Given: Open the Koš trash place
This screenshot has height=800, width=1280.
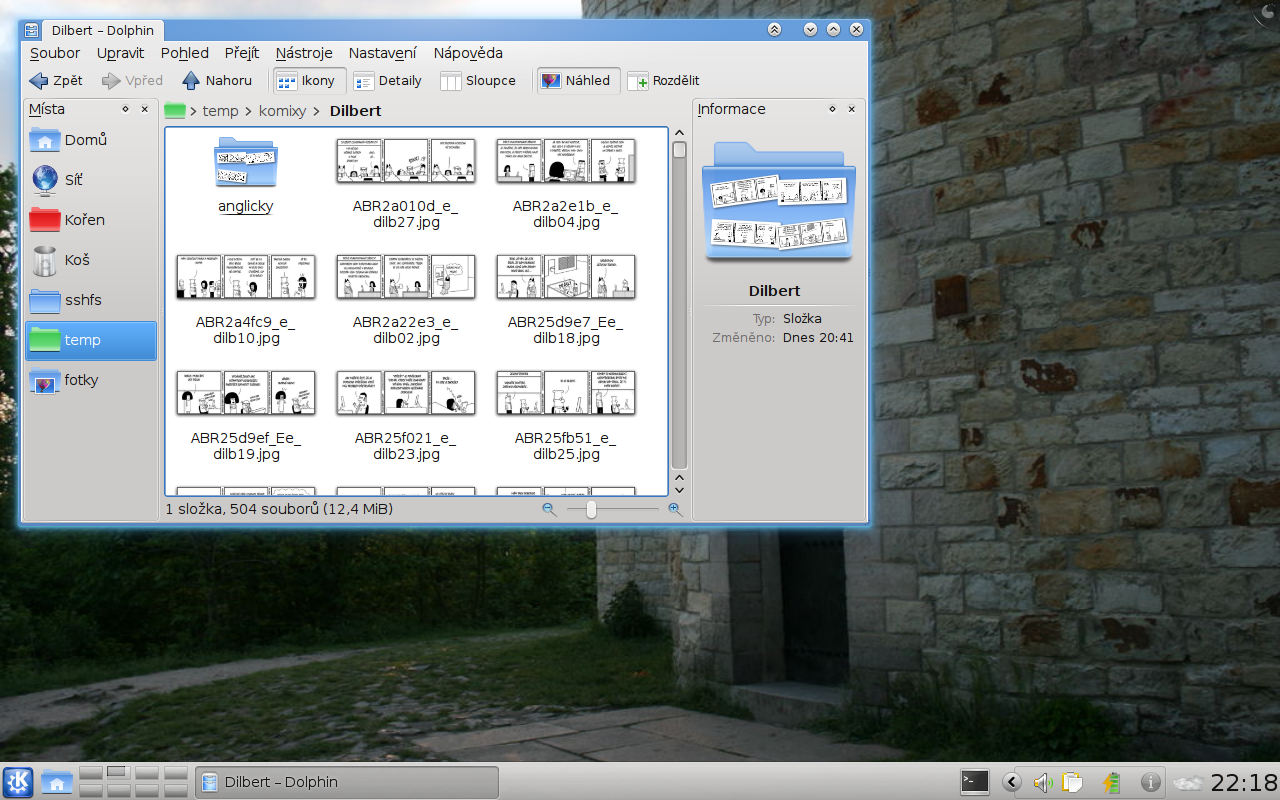Looking at the screenshot, I should (91, 260).
